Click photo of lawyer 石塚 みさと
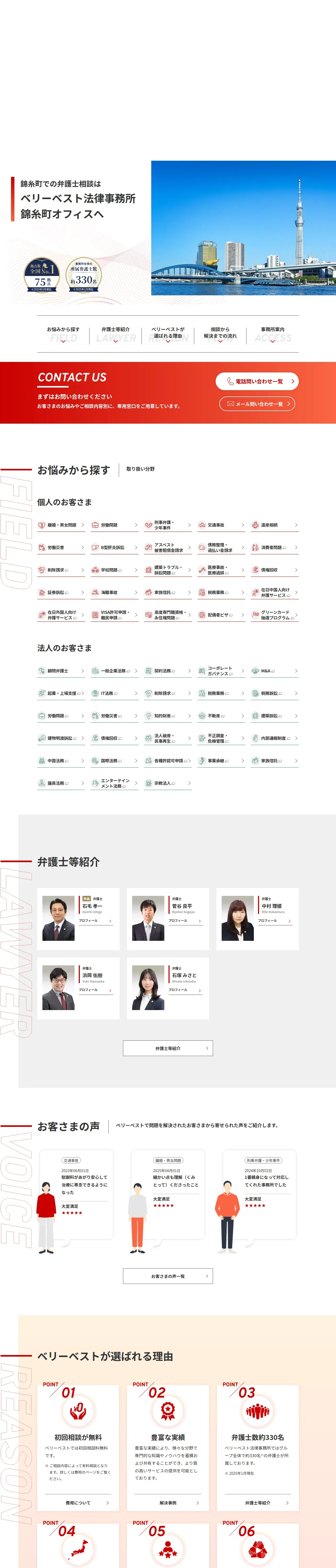 (x=148, y=988)
